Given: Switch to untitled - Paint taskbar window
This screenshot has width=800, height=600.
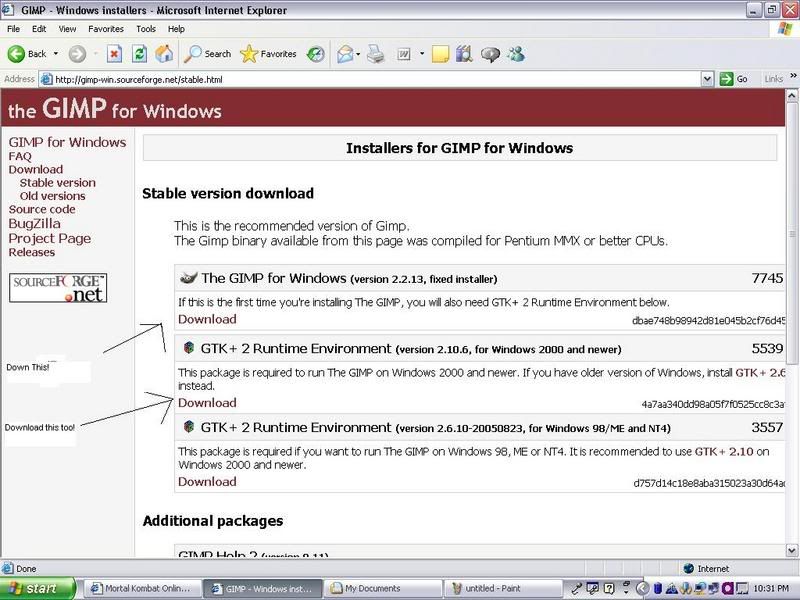Looking at the screenshot, I should 503,588.
